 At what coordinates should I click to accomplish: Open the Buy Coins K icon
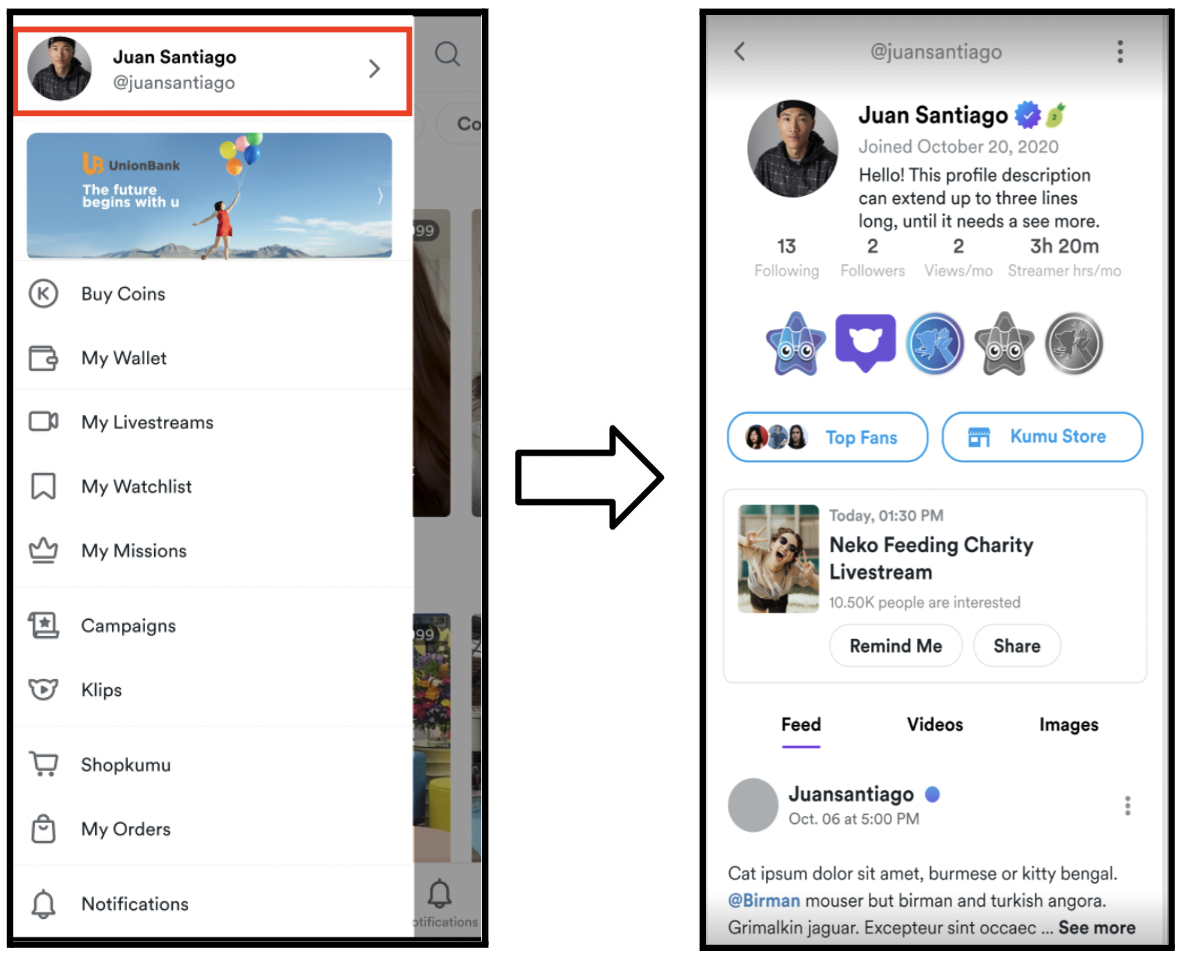point(43,294)
